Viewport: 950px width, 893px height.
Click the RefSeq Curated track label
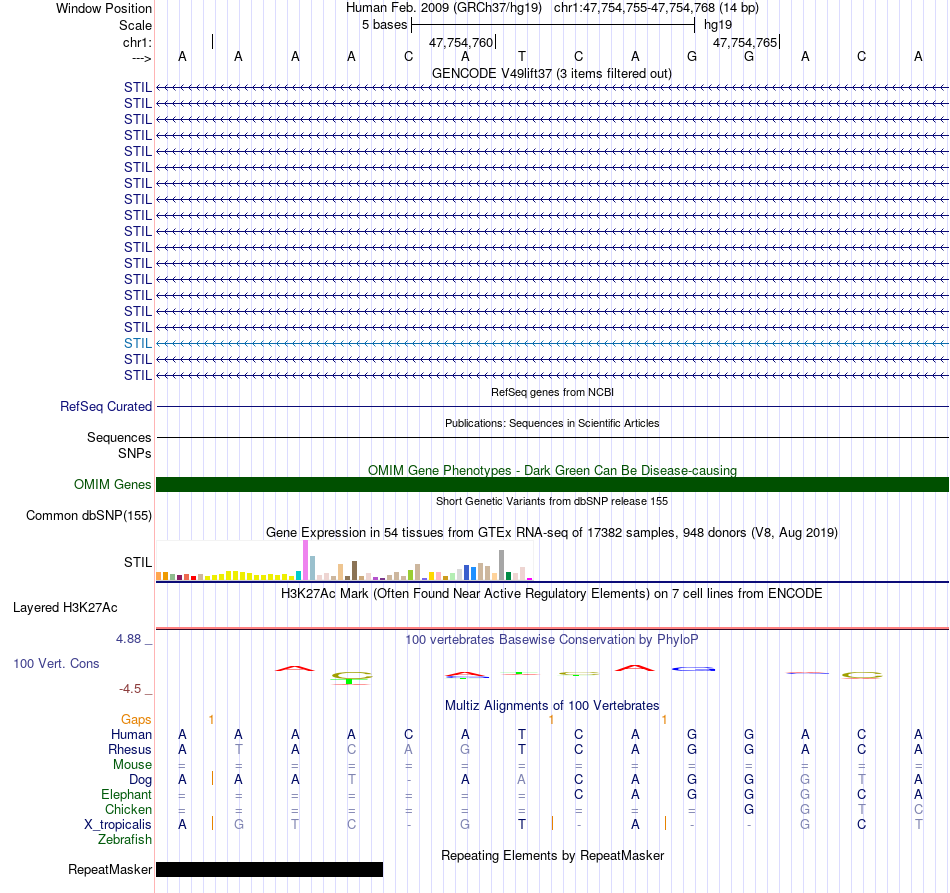click(x=105, y=407)
